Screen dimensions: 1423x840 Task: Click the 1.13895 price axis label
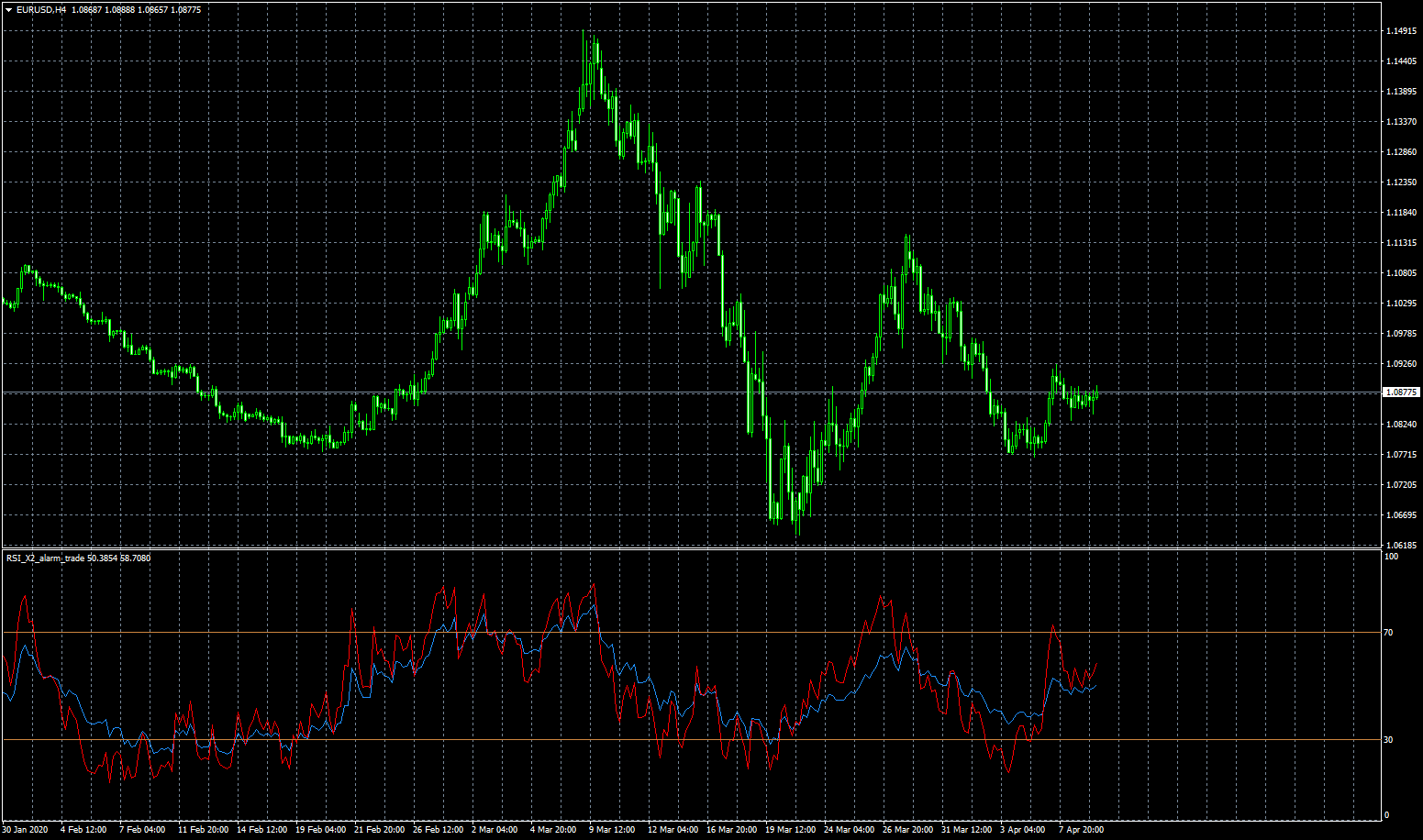click(x=1402, y=92)
